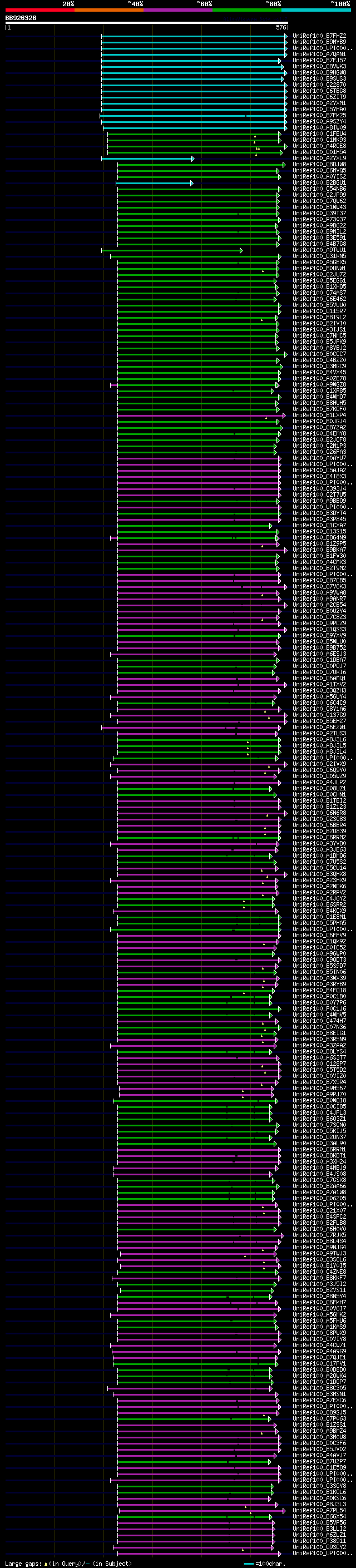
Task: Select hit UniRef100_D0CHN1
Action: pyautogui.click(x=319, y=794)
